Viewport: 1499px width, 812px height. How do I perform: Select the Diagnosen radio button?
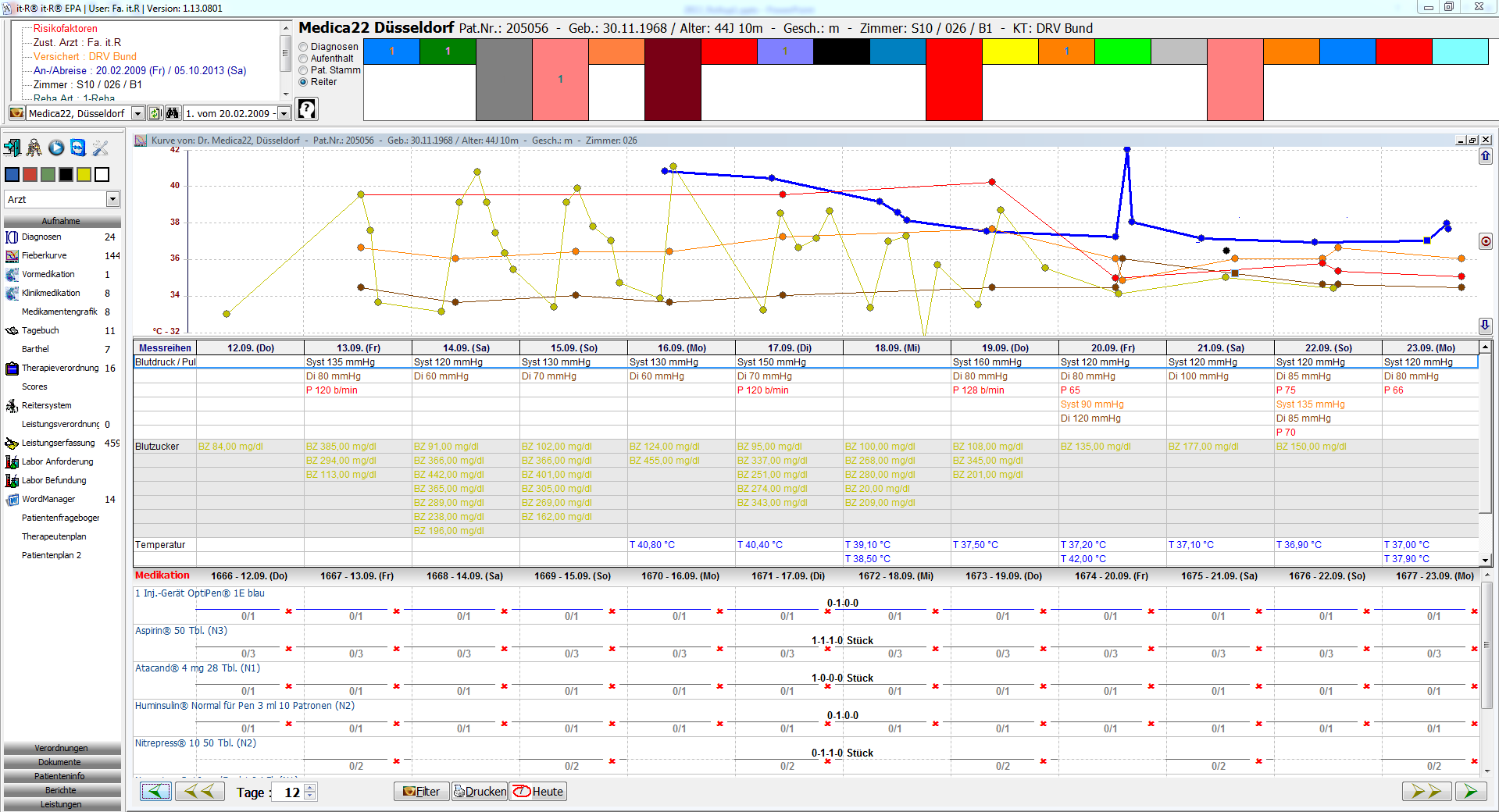[304, 47]
